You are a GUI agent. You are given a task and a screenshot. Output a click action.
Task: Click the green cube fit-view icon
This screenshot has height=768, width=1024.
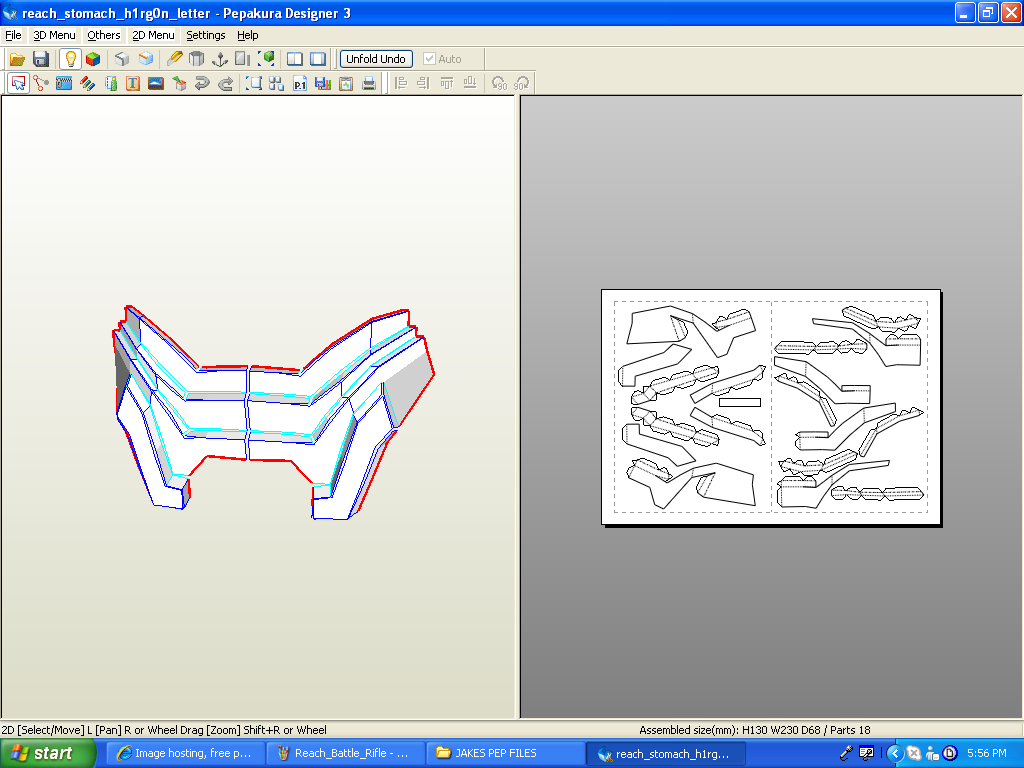click(266, 59)
